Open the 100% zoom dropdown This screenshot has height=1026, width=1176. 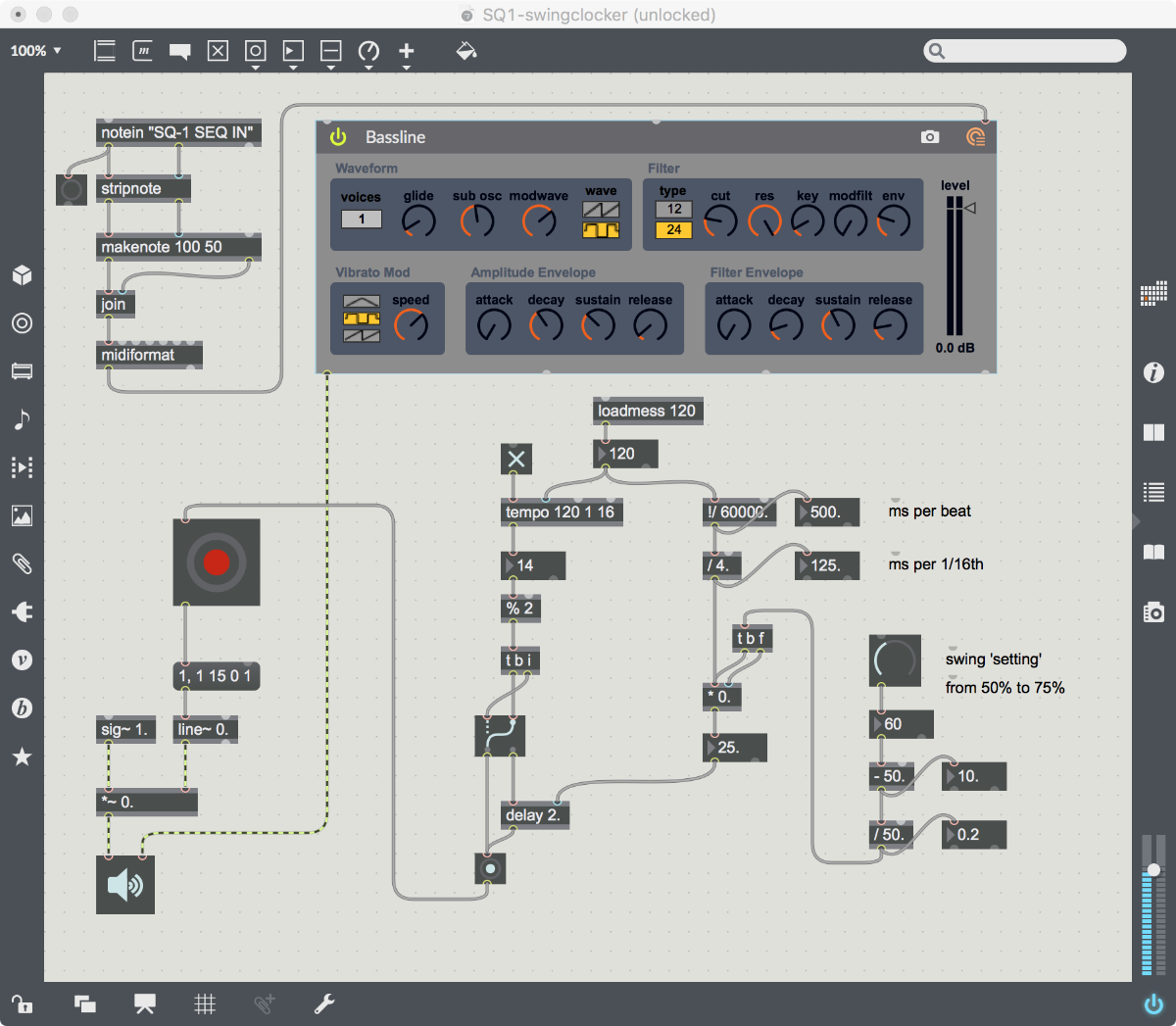[36, 51]
